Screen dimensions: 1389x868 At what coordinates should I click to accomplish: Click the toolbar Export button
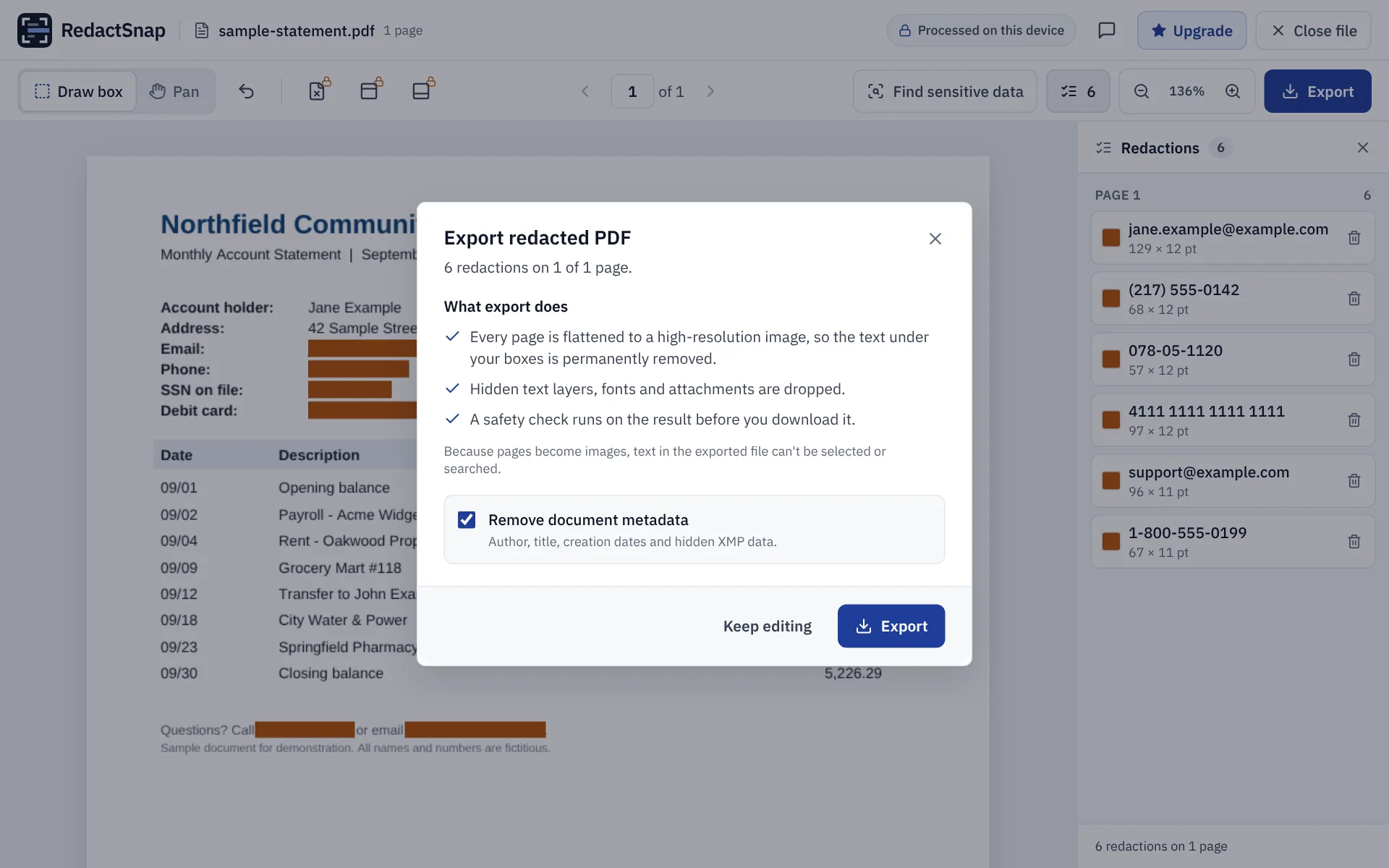coord(1317,91)
